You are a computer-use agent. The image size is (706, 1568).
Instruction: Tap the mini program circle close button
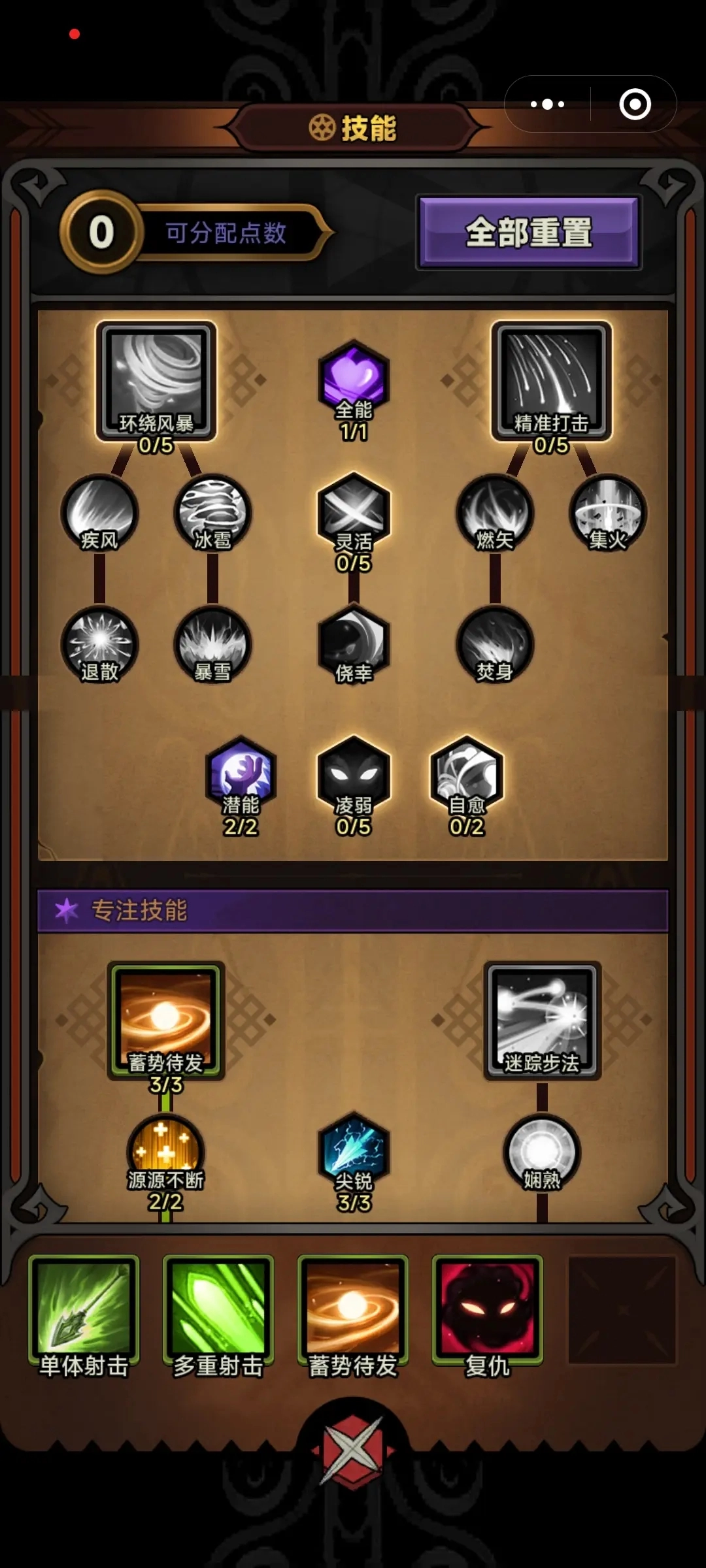tap(635, 104)
